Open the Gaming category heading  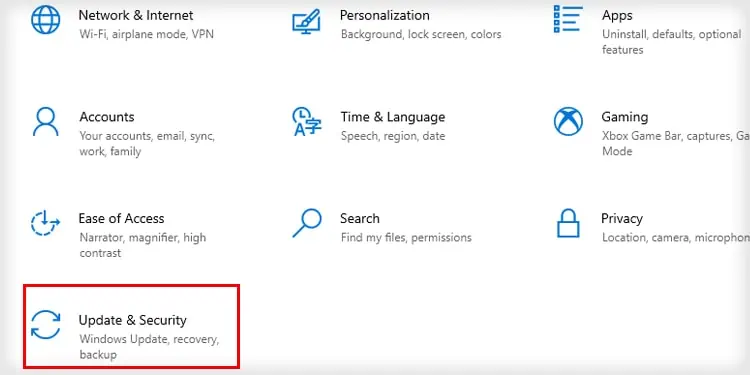coord(625,117)
